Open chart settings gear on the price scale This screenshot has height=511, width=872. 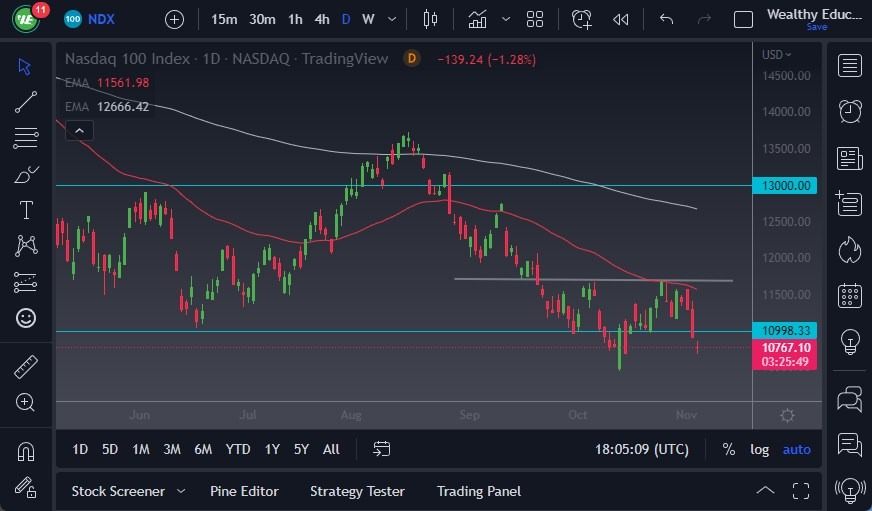(x=787, y=415)
